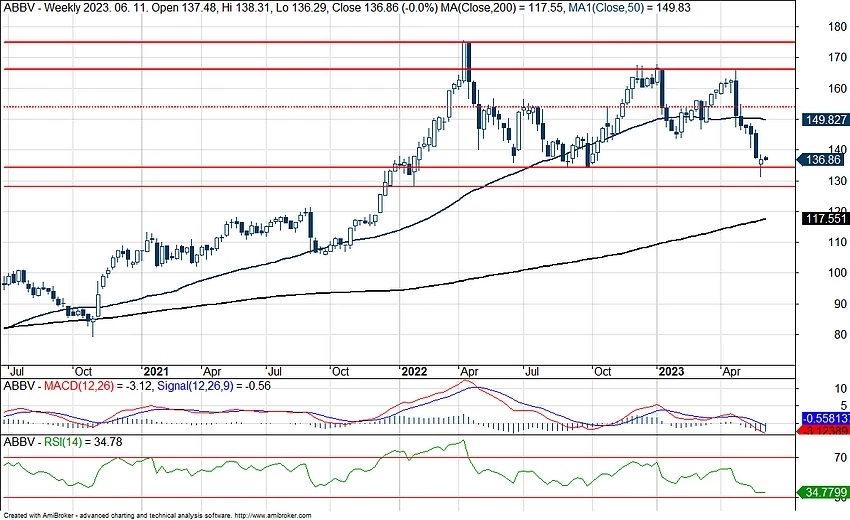Click the MA1(Close,50) = 149.83 text
Viewport: 850px width, 520px height.
pyautogui.click(x=629, y=8)
